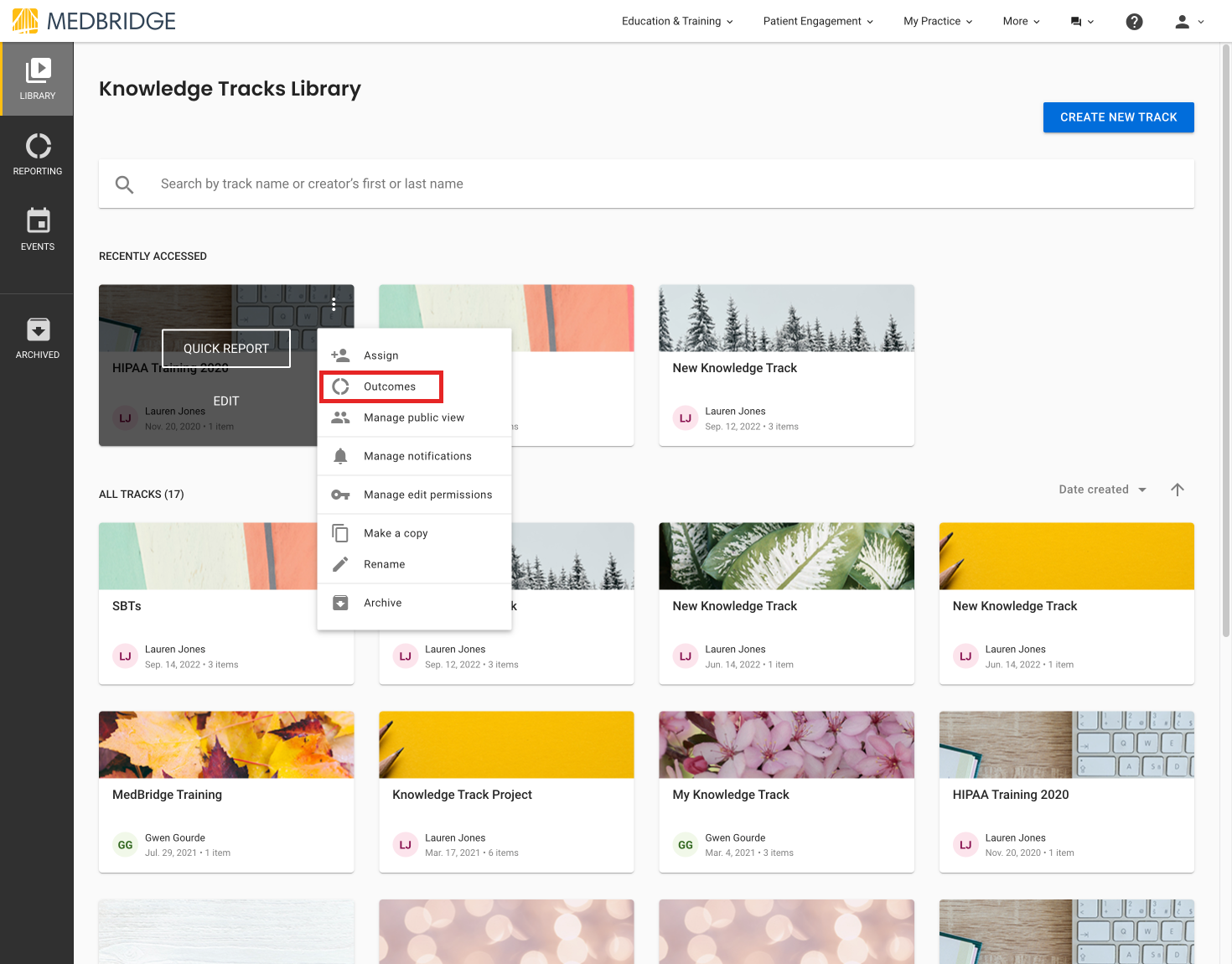
Task: Open Patient Engagement dropdown
Action: [x=812, y=21]
